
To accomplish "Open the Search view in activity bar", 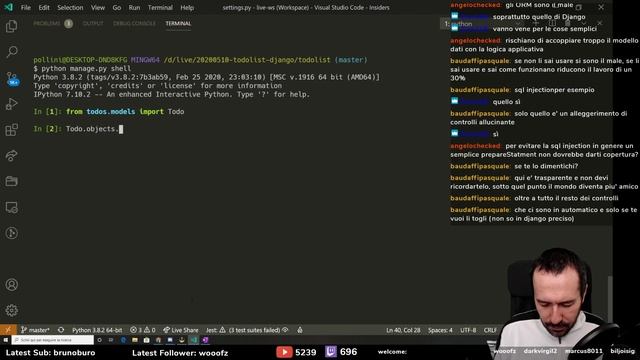I will point(11,52).
